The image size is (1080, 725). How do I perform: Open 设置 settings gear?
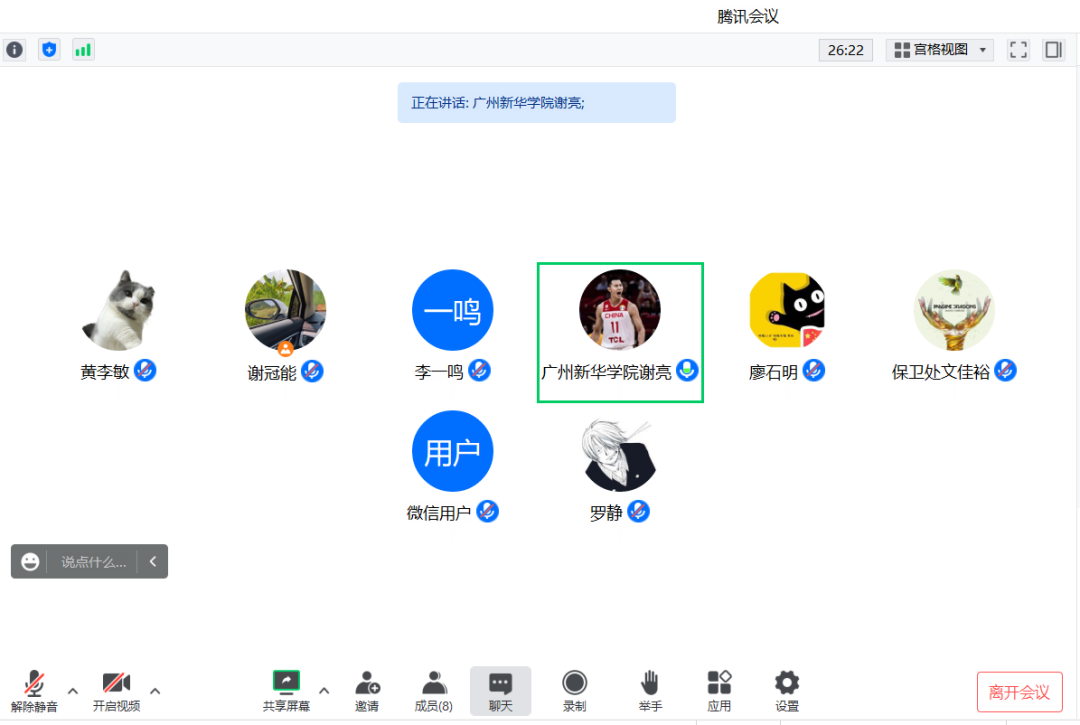click(x=787, y=690)
